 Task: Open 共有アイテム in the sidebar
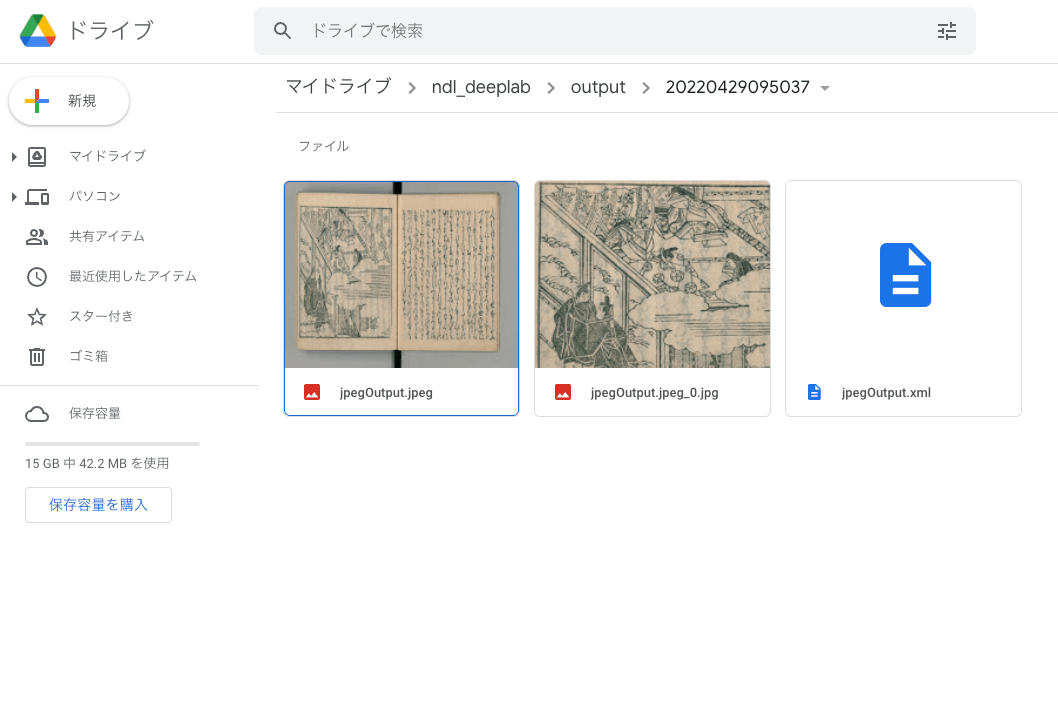click(x=107, y=236)
